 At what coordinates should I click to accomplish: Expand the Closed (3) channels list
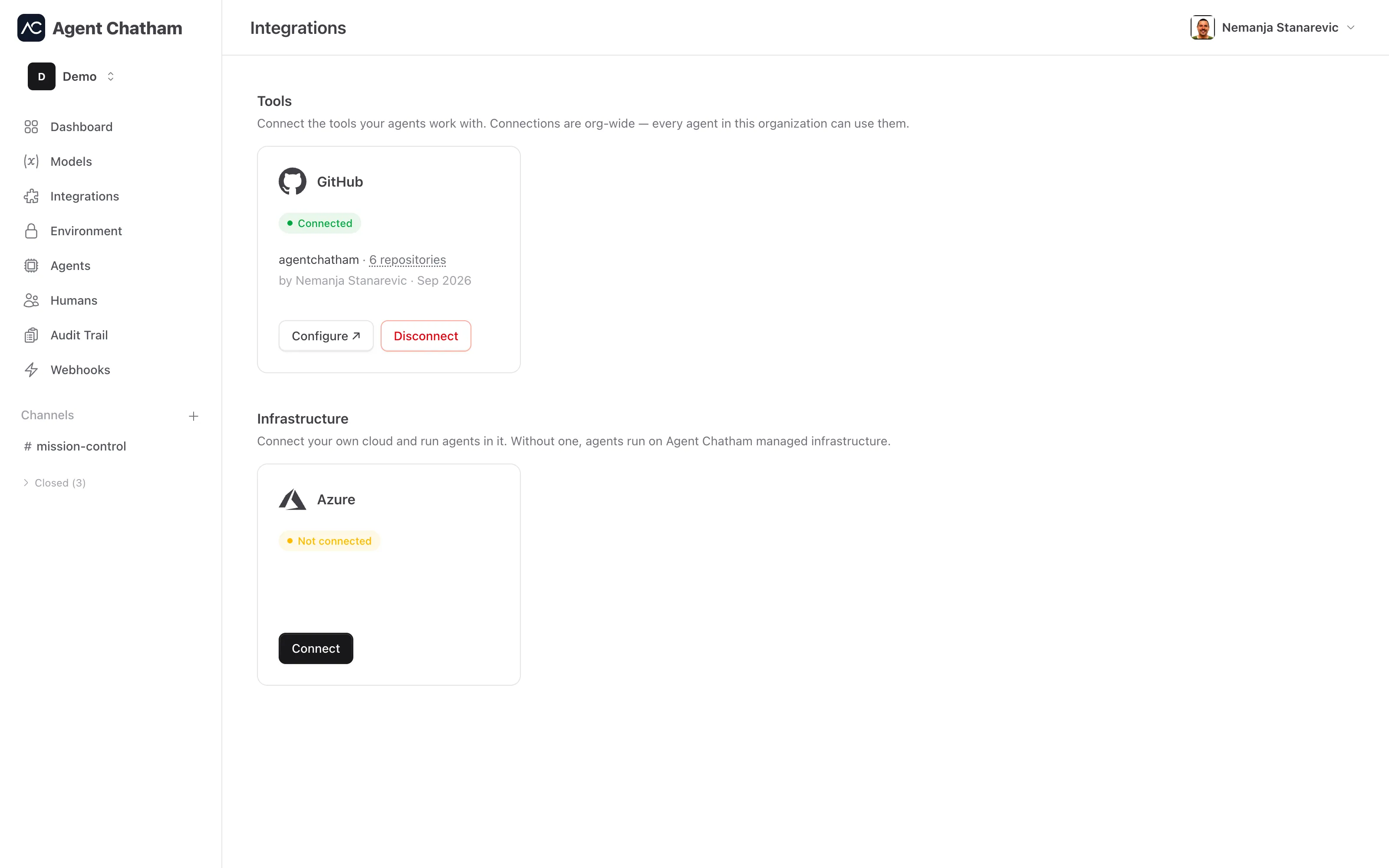pyautogui.click(x=55, y=483)
